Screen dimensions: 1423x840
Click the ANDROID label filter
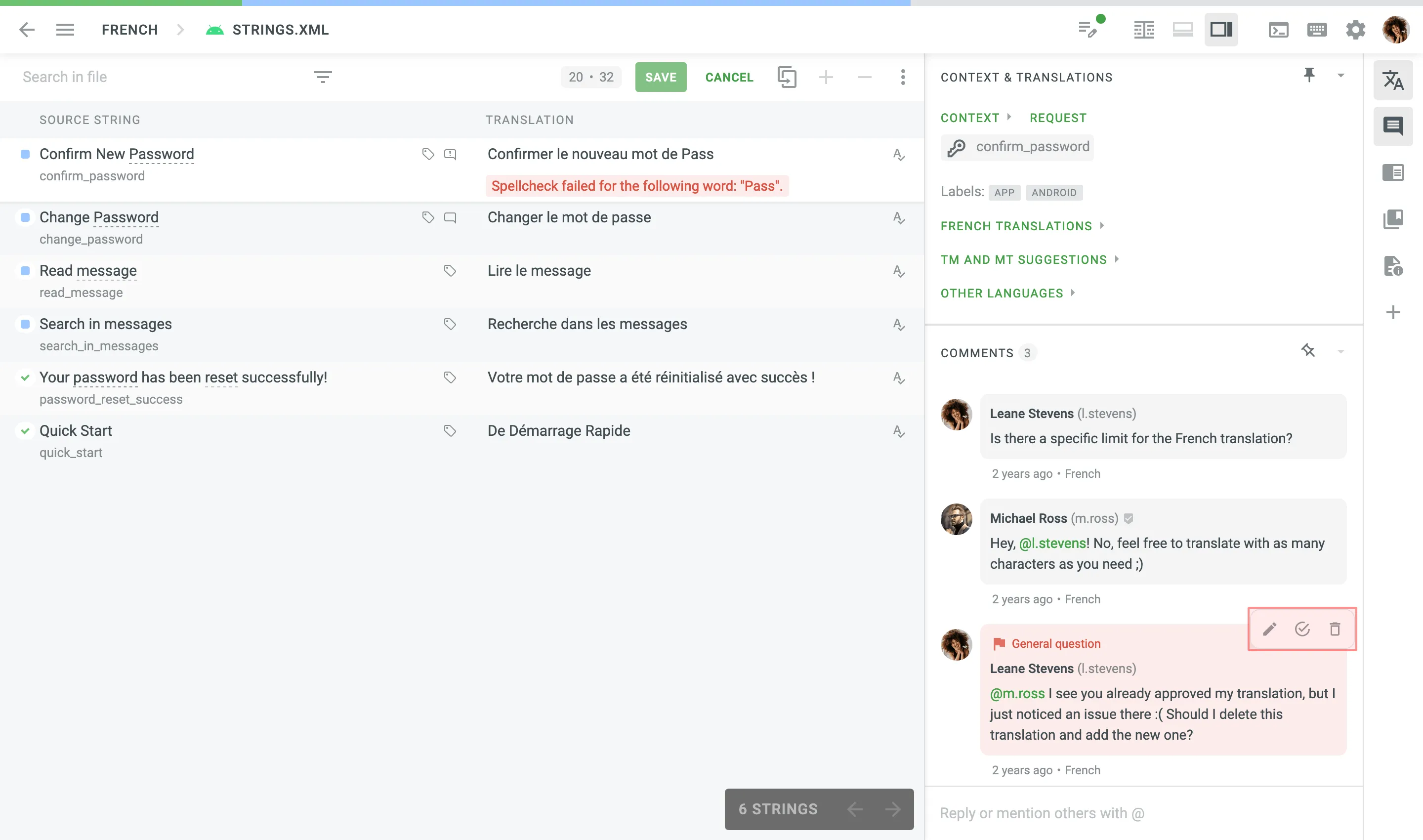[1054, 192]
